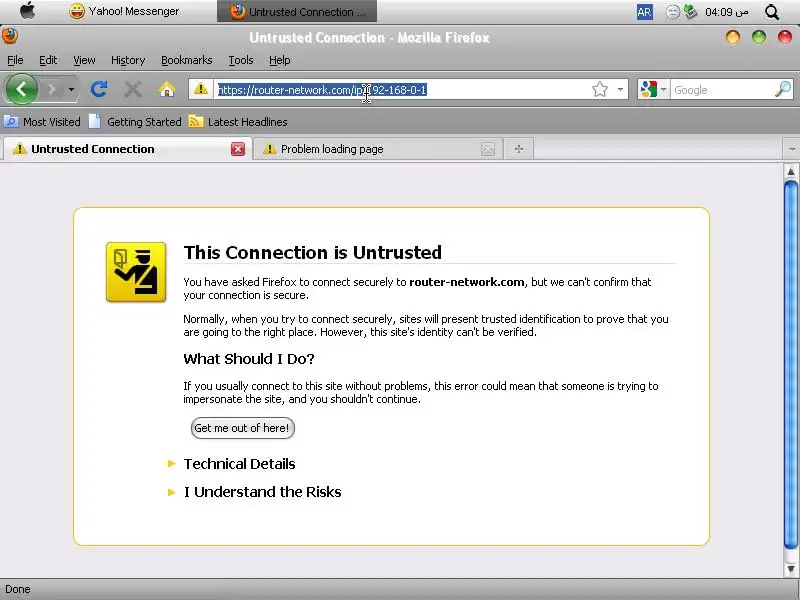Click the network tray icon next to clock
The width and height of the screenshot is (800, 600).
tap(690, 12)
